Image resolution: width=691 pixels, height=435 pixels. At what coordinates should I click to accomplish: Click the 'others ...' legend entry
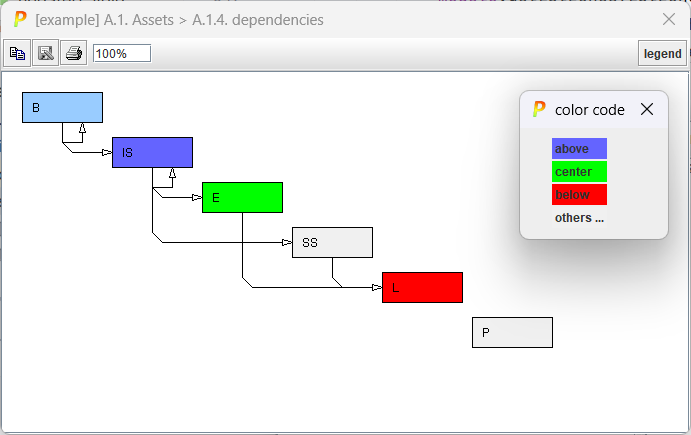(x=579, y=218)
